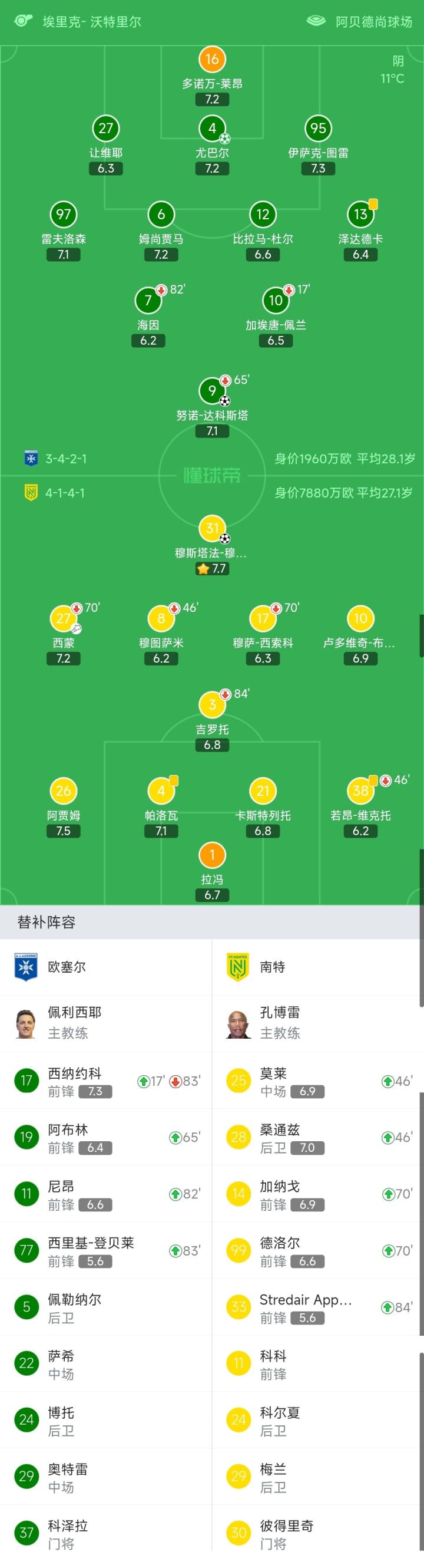Tap the 阿贝德尚球场 stadium name

pos(373,22)
